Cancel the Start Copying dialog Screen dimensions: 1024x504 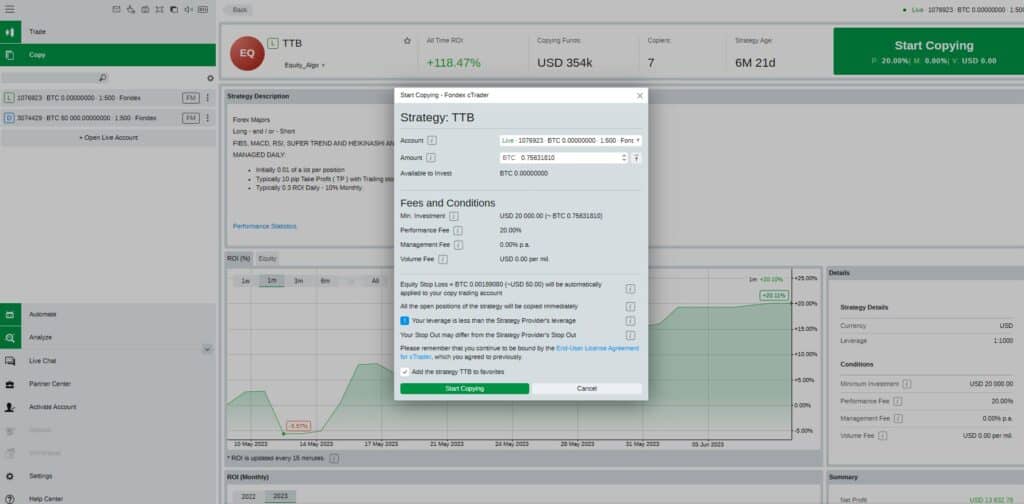coord(586,388)
